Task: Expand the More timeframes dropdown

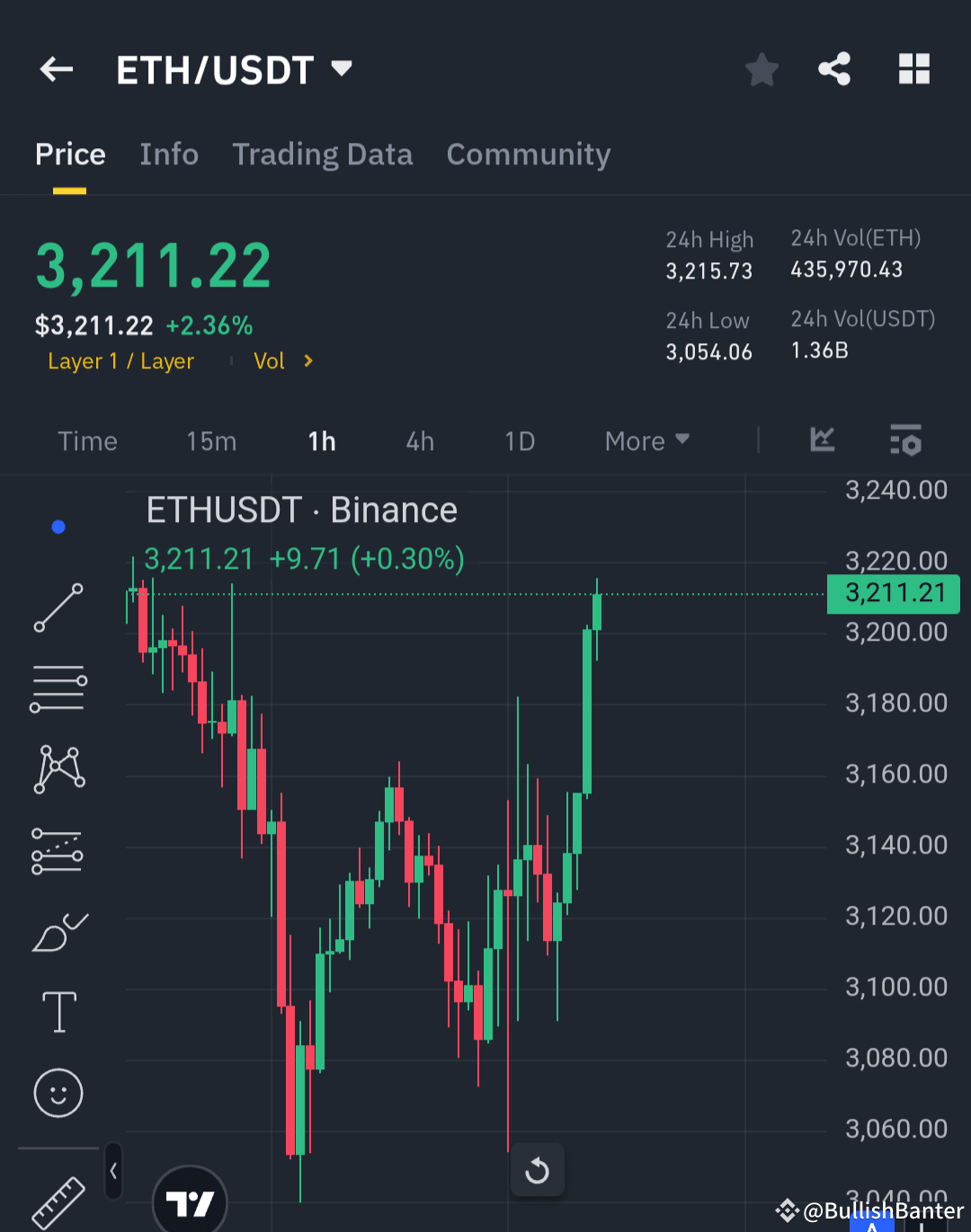Action: [x=646, y=440]
